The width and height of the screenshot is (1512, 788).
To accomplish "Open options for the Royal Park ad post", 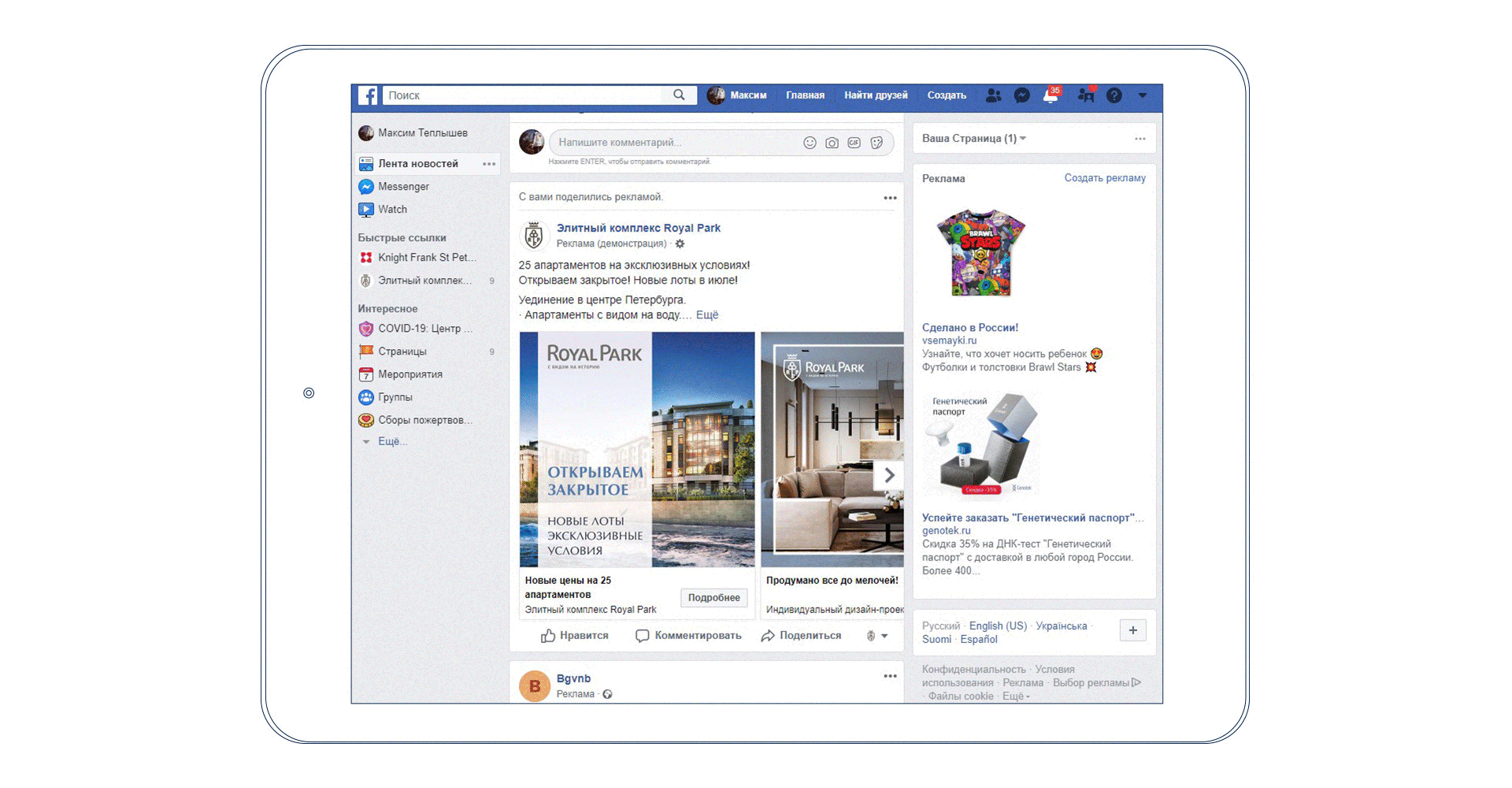I will [x=890, y=198].
